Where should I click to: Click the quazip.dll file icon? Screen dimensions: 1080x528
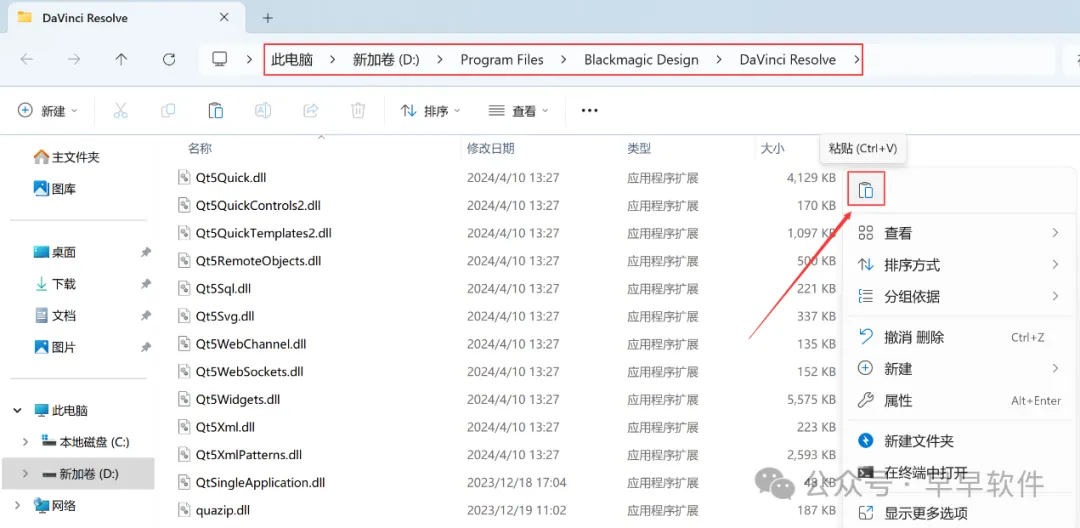tap(183, 510)
